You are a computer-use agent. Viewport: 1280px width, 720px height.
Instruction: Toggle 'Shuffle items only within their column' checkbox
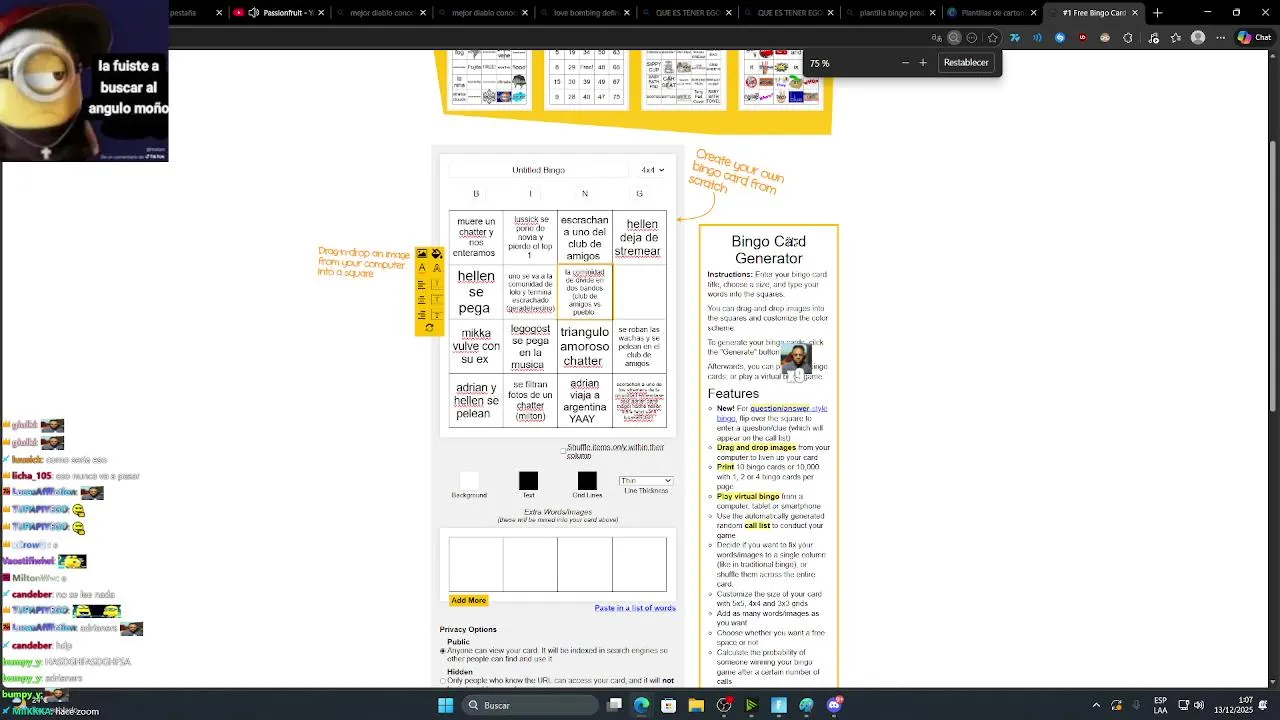[563, 449]
